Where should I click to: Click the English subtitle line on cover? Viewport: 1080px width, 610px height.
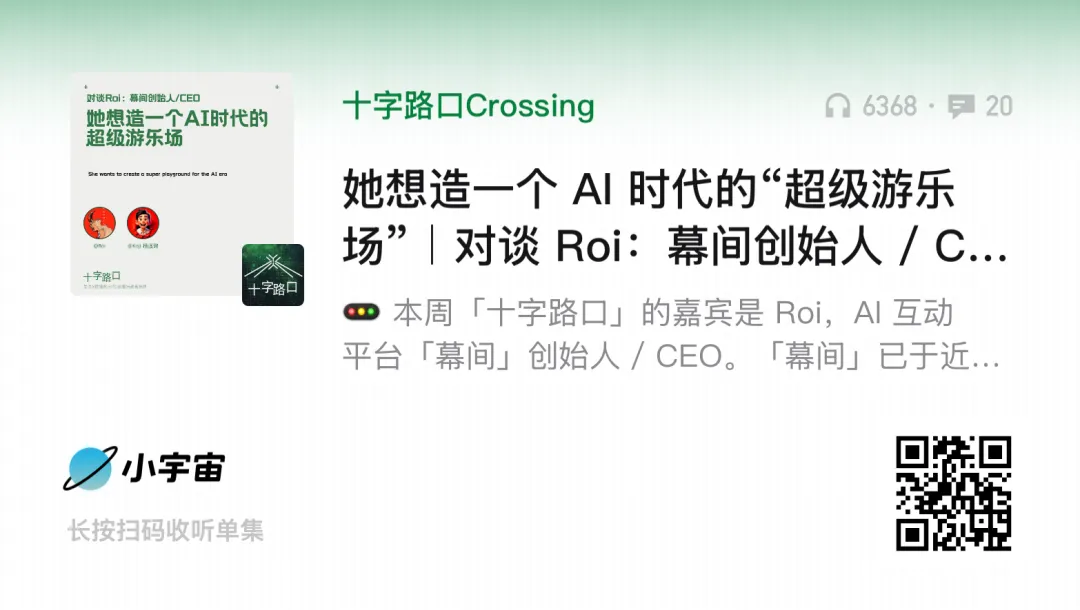[x=158, y=174]
